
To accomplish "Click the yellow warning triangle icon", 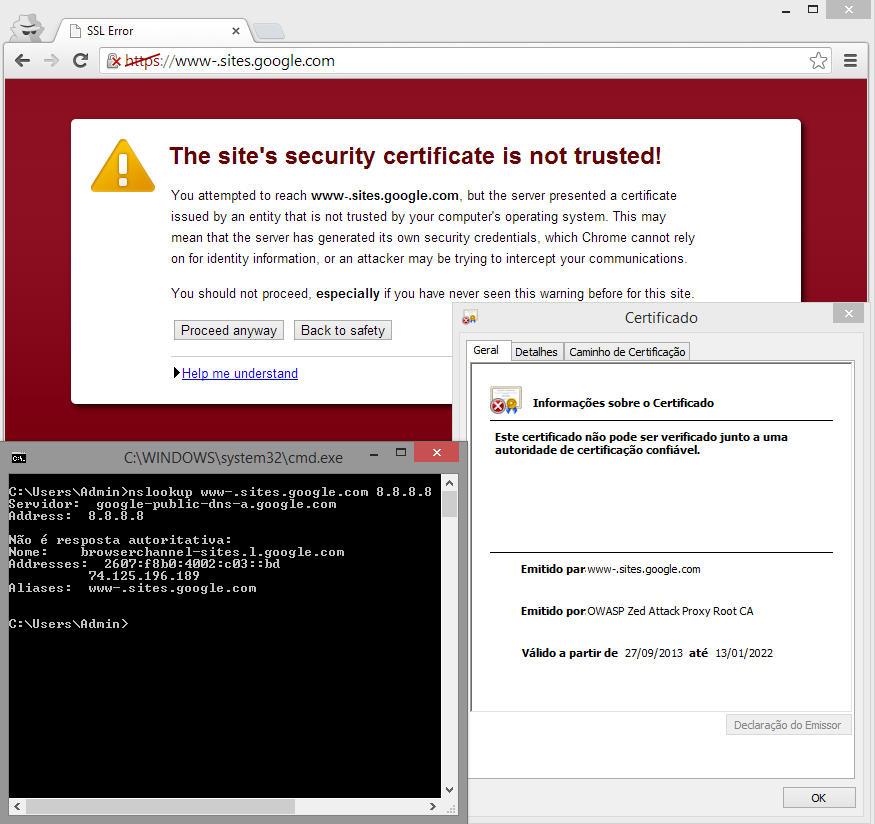I will 123,166.
